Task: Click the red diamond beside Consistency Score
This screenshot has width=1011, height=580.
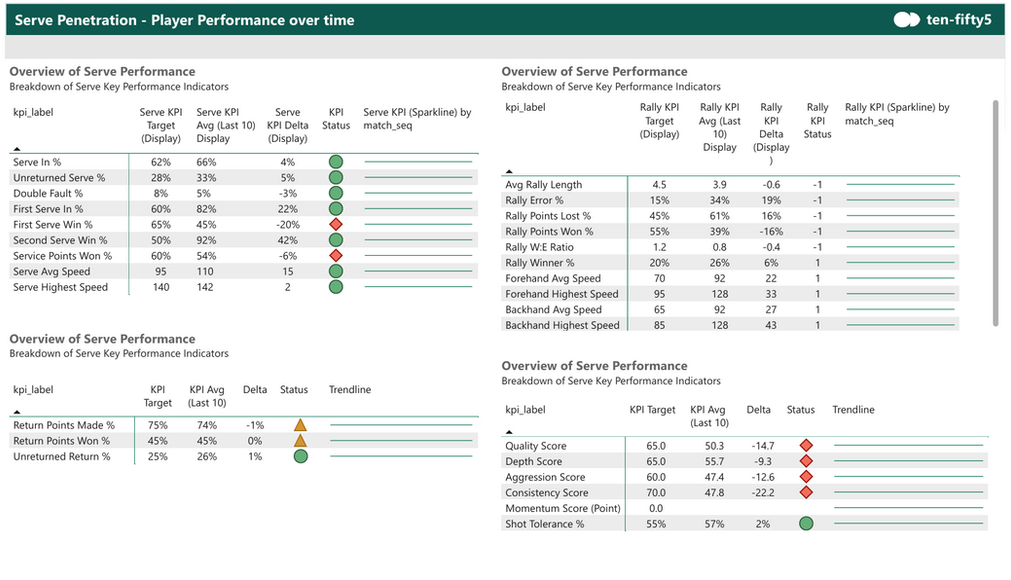Action: click(807, 492)
